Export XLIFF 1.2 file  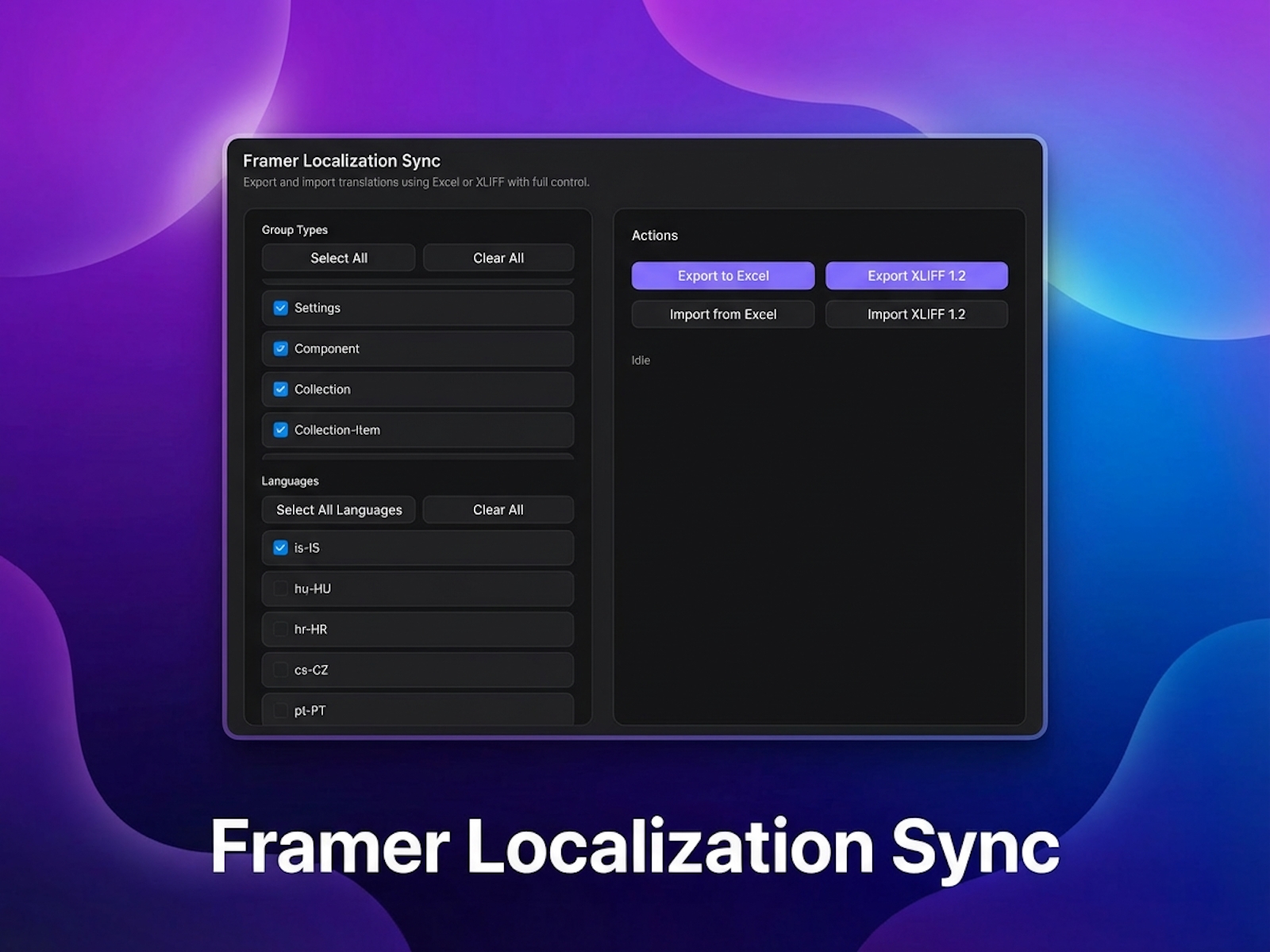point(917,275)
